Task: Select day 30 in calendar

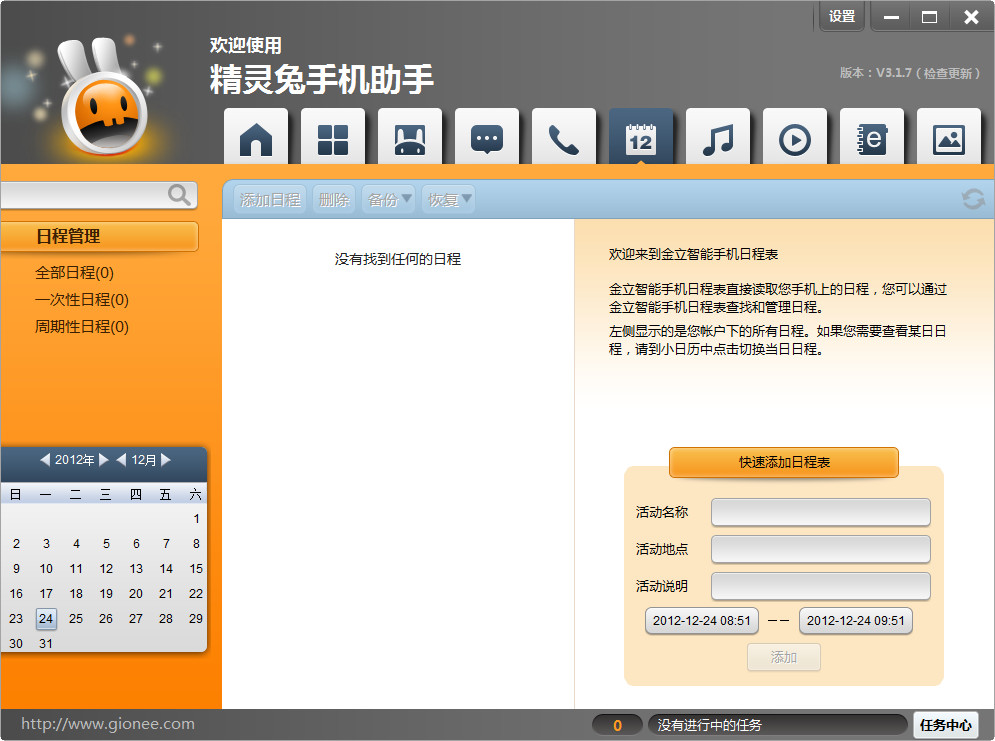Action: [16, 643]
